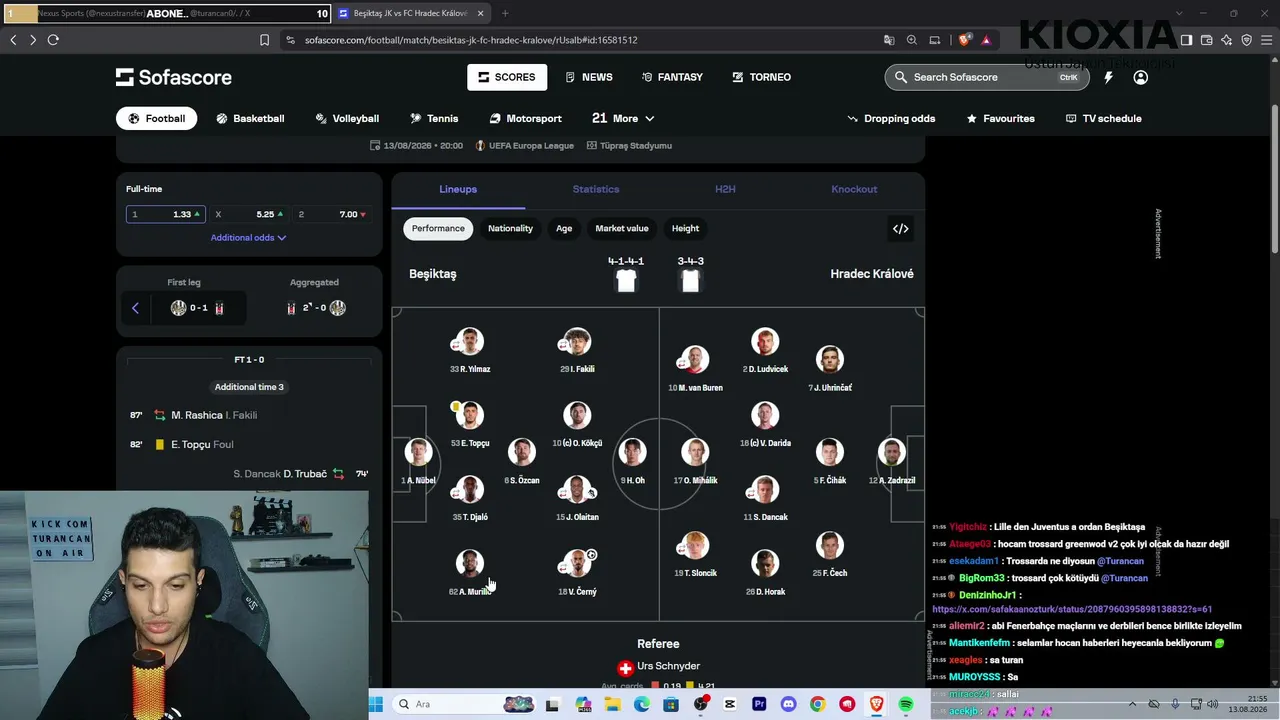The image size is (1280, 720).
Task: Select the Nationality lineup filter
Action: 510,229
